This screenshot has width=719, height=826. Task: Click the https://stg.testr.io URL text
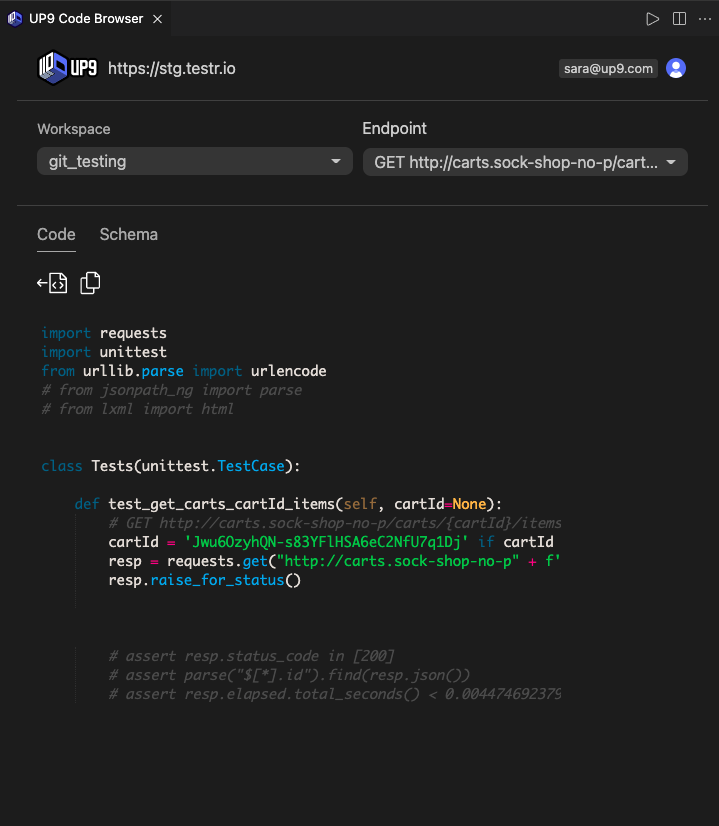click(x=172, y=68)
